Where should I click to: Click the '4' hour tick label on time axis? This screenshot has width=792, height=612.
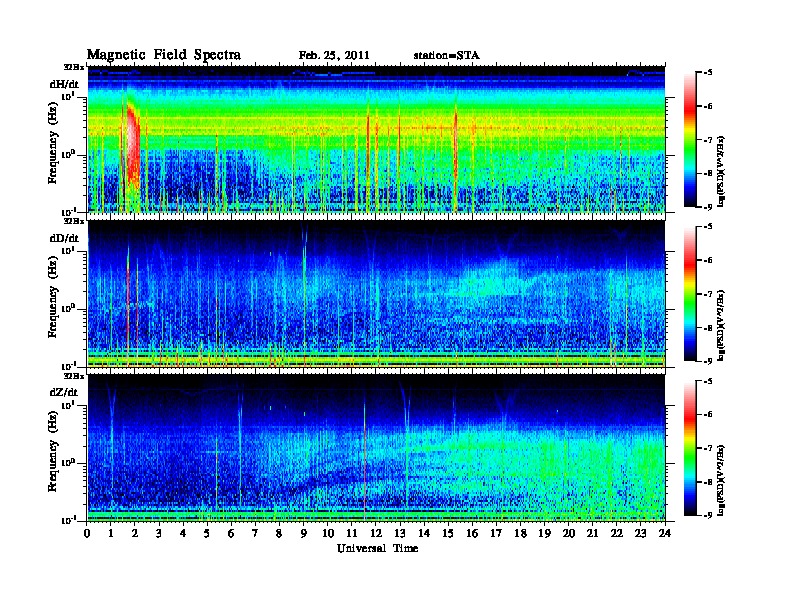pyautogui.click(x=183, y=533)
